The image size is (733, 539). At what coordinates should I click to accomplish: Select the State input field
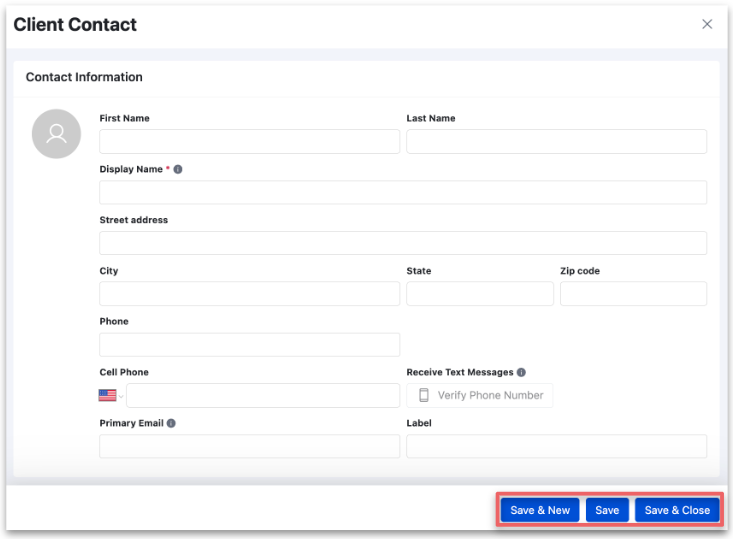point(480,294)
